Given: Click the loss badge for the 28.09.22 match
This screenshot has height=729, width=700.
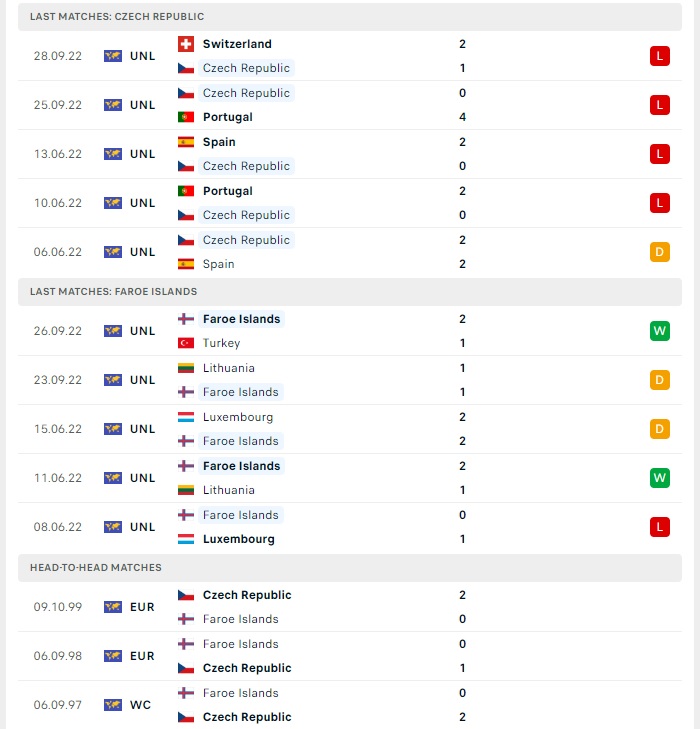Looking at the screenshot, I should pyautogui.click(x=660, y=56).
